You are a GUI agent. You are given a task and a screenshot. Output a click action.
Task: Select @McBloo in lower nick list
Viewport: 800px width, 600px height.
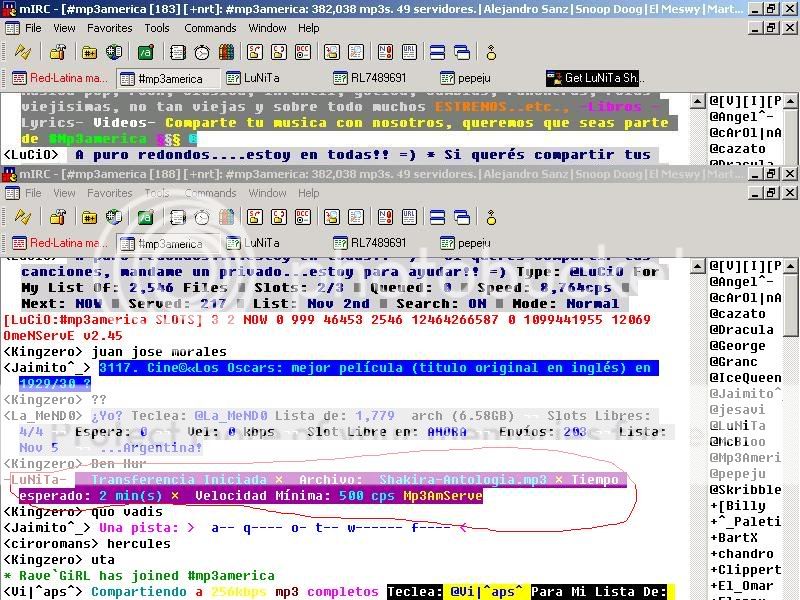(x=738, y=441)
